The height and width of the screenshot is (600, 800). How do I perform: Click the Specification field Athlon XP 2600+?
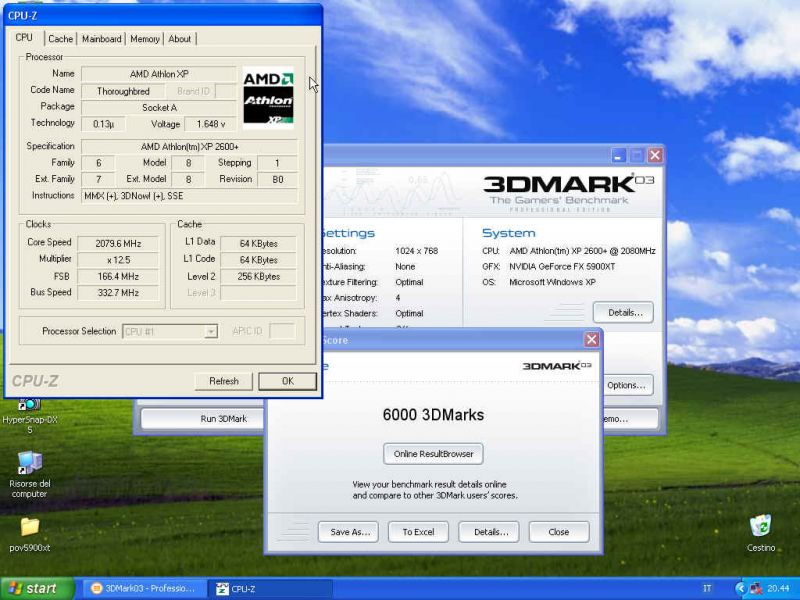coord(189,146)
